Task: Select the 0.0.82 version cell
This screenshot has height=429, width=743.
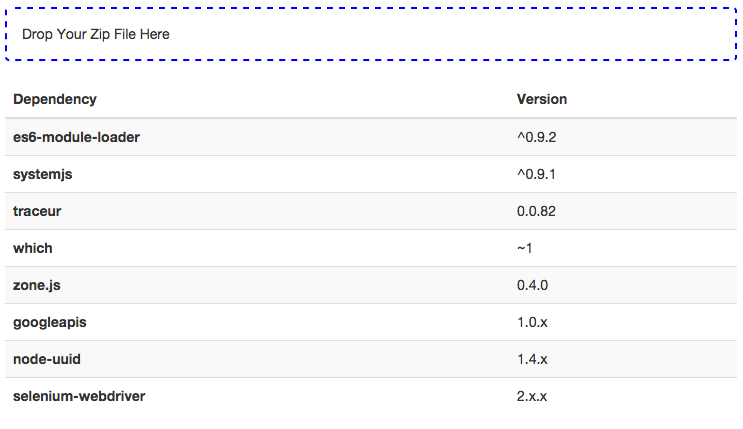Action: click(x=536, y=211)
